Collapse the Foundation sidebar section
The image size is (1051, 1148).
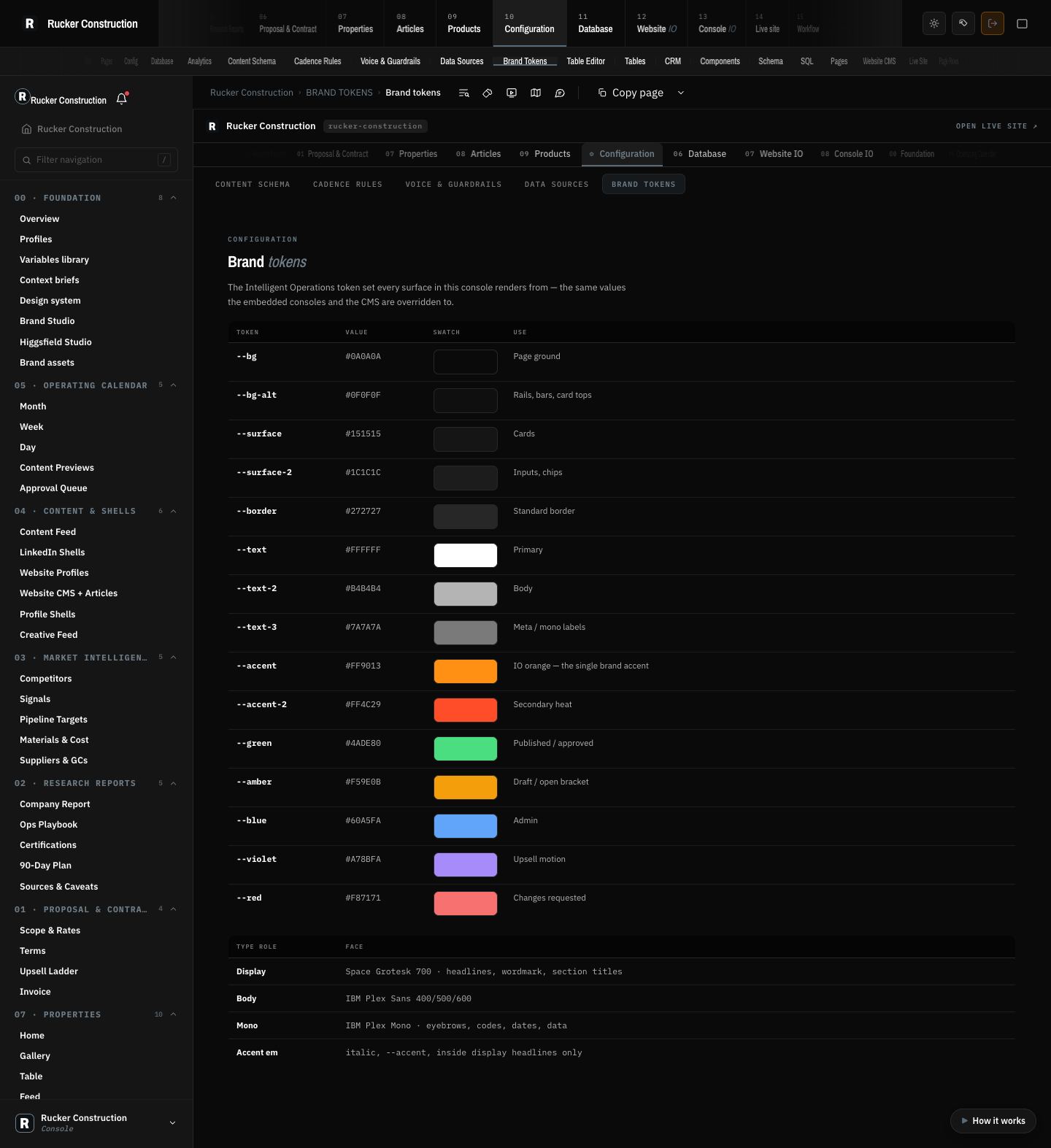(x=174, y=198)
